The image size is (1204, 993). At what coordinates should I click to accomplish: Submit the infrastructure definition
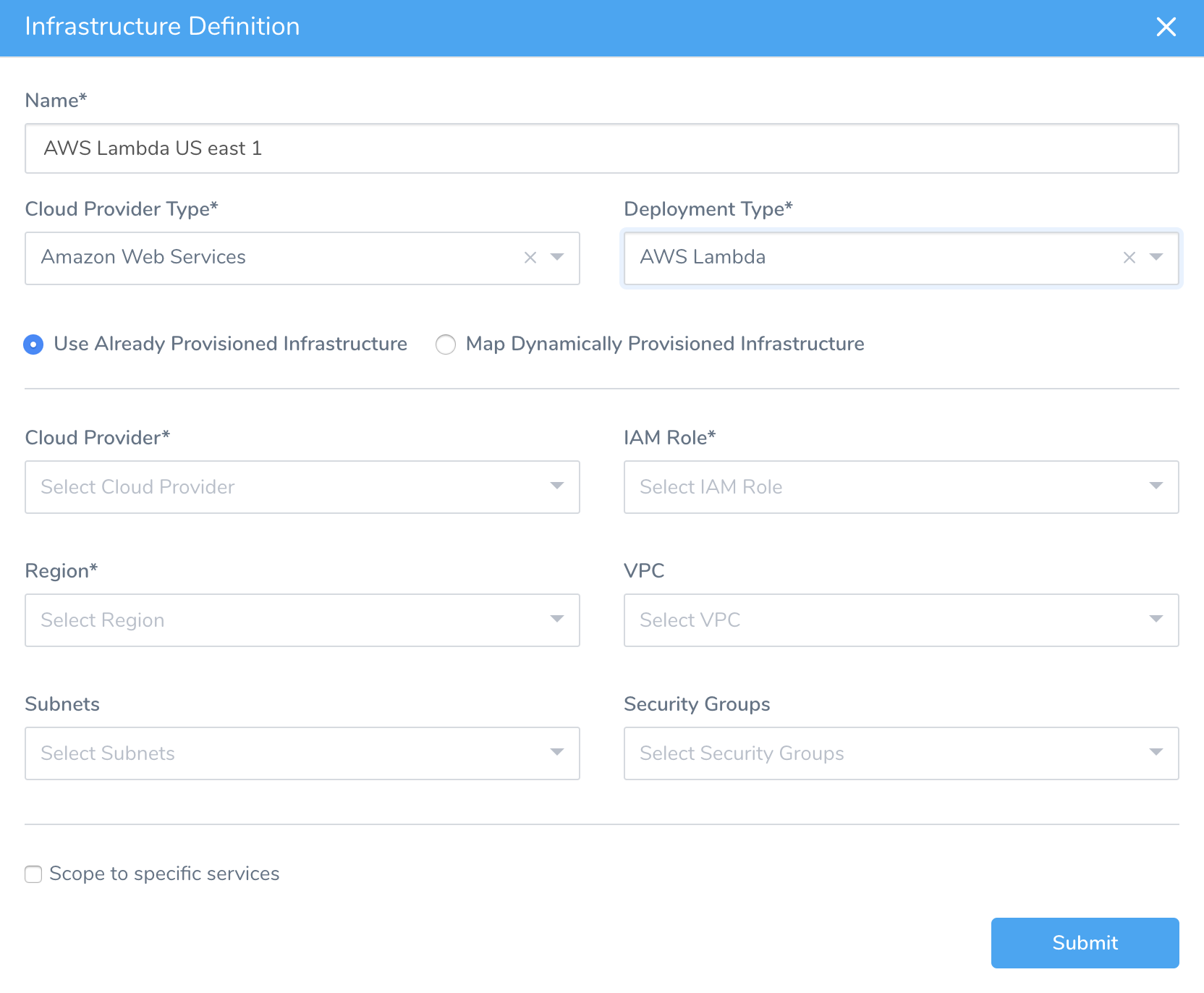click(x=1085, y=943)
